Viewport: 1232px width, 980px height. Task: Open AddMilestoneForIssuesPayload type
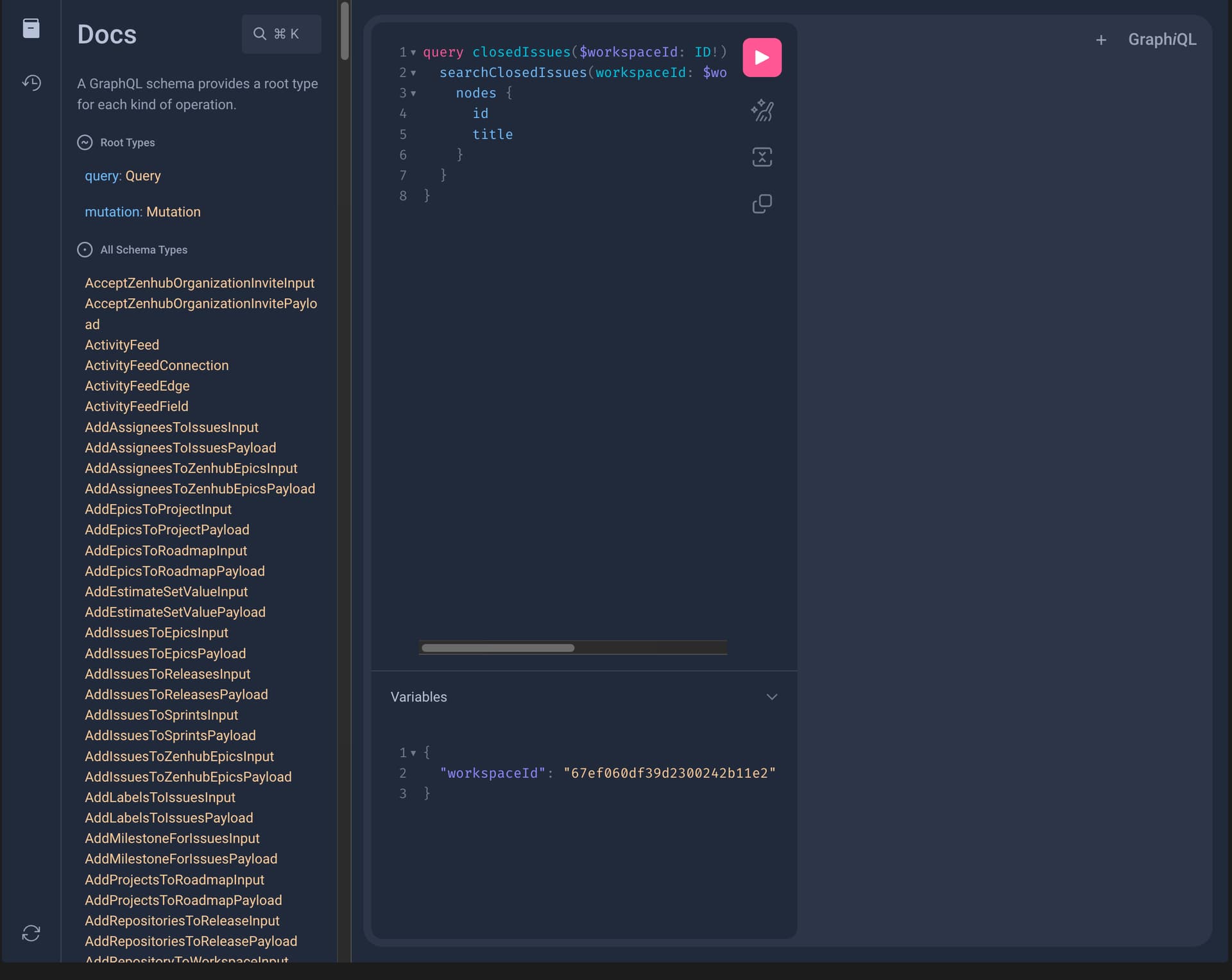181,859
